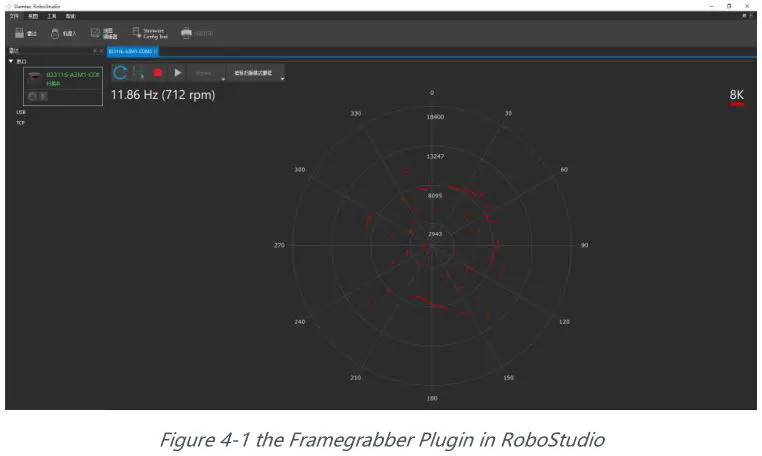This screenshot has height=456, width=762.
Task: Click the pin icon in the top-right menu bar
Action: pos(744,16)
